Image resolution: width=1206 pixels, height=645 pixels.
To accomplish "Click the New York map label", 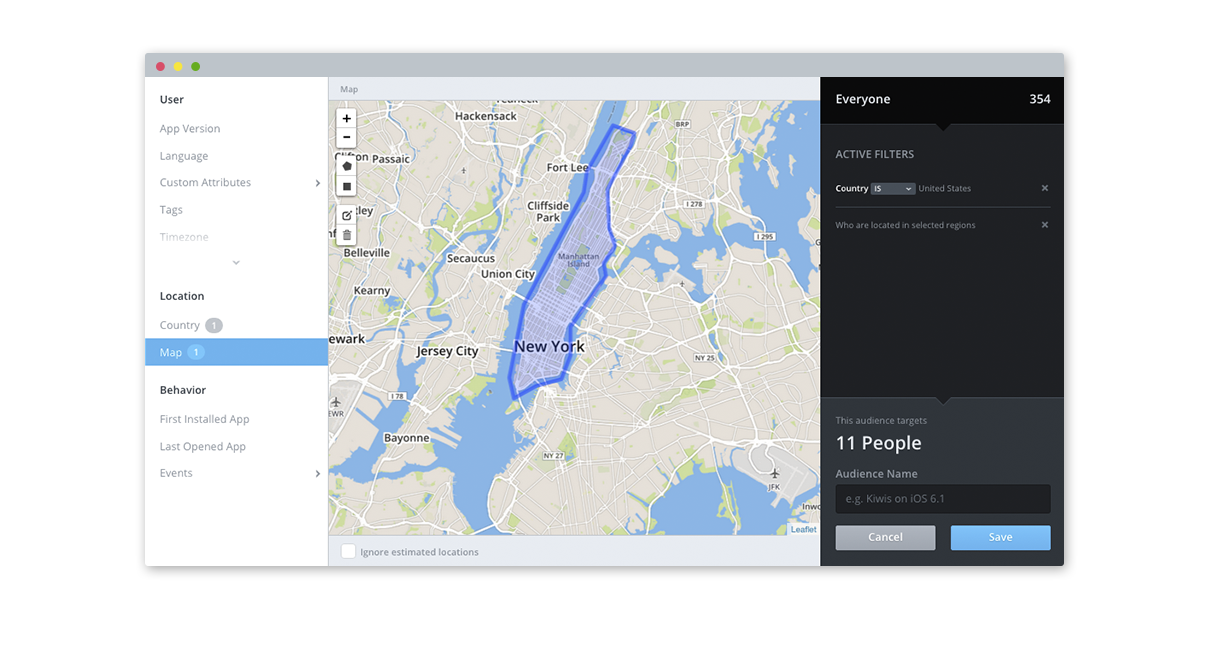I will point(549,346).
